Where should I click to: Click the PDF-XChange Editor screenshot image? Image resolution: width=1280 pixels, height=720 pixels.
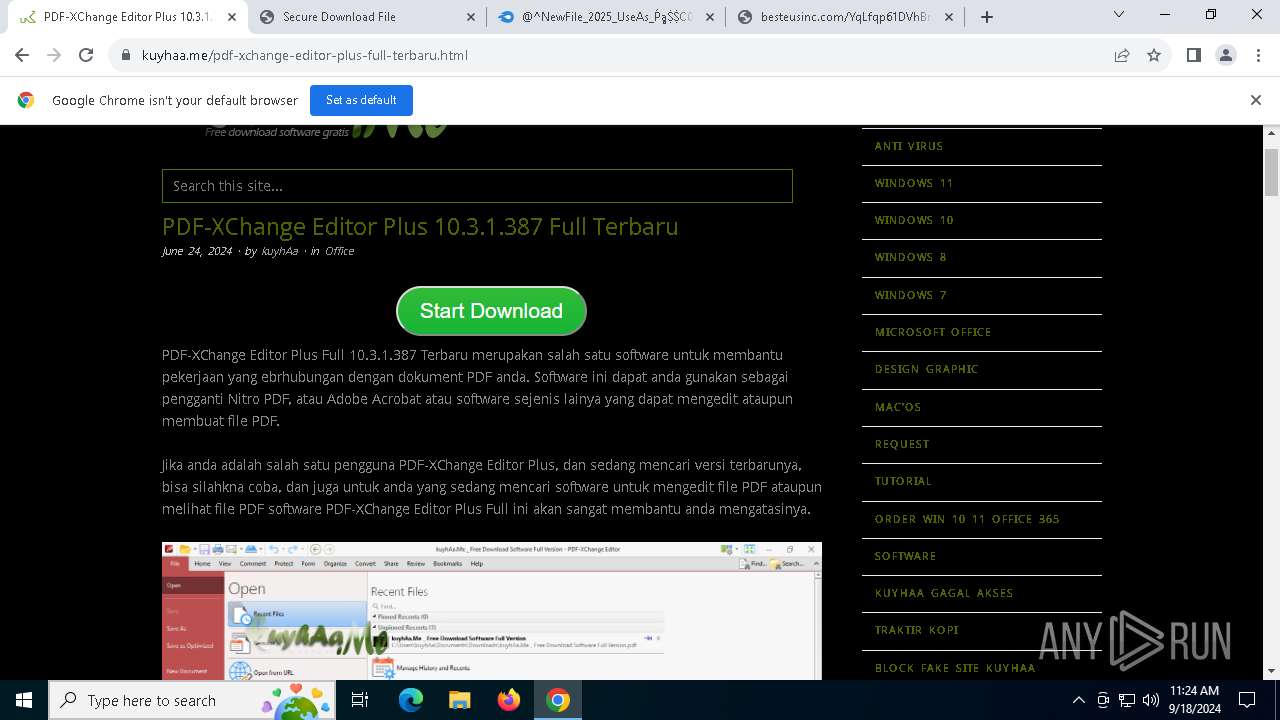point(492,611)
